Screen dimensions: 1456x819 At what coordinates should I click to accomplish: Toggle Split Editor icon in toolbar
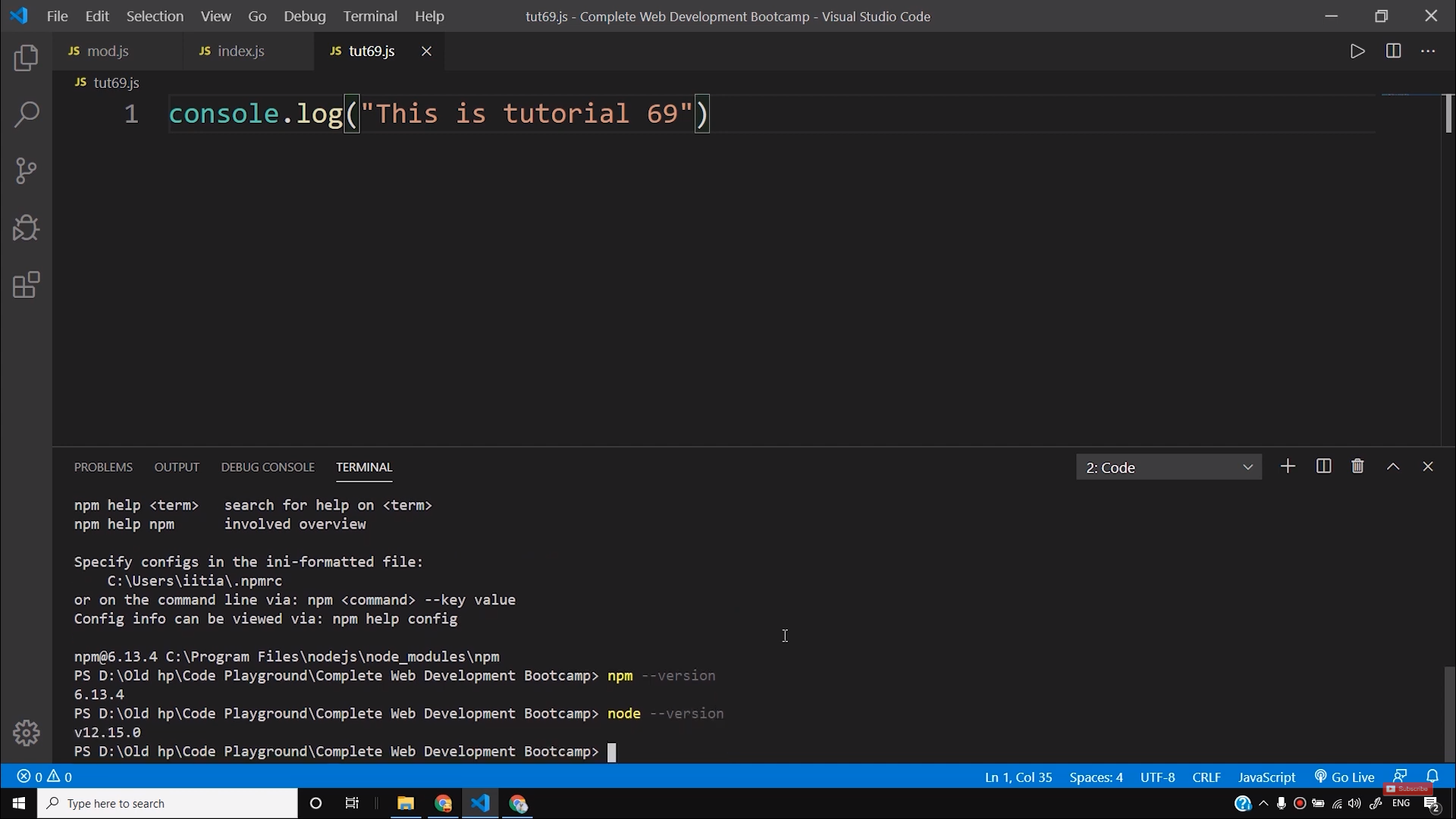coord(1393,51)
